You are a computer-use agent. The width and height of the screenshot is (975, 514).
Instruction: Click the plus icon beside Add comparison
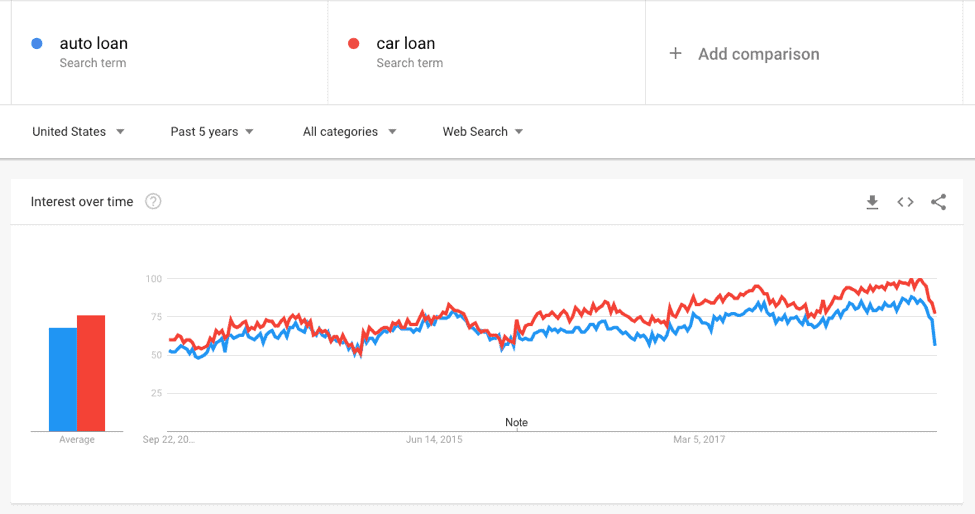tap(675, 53)
